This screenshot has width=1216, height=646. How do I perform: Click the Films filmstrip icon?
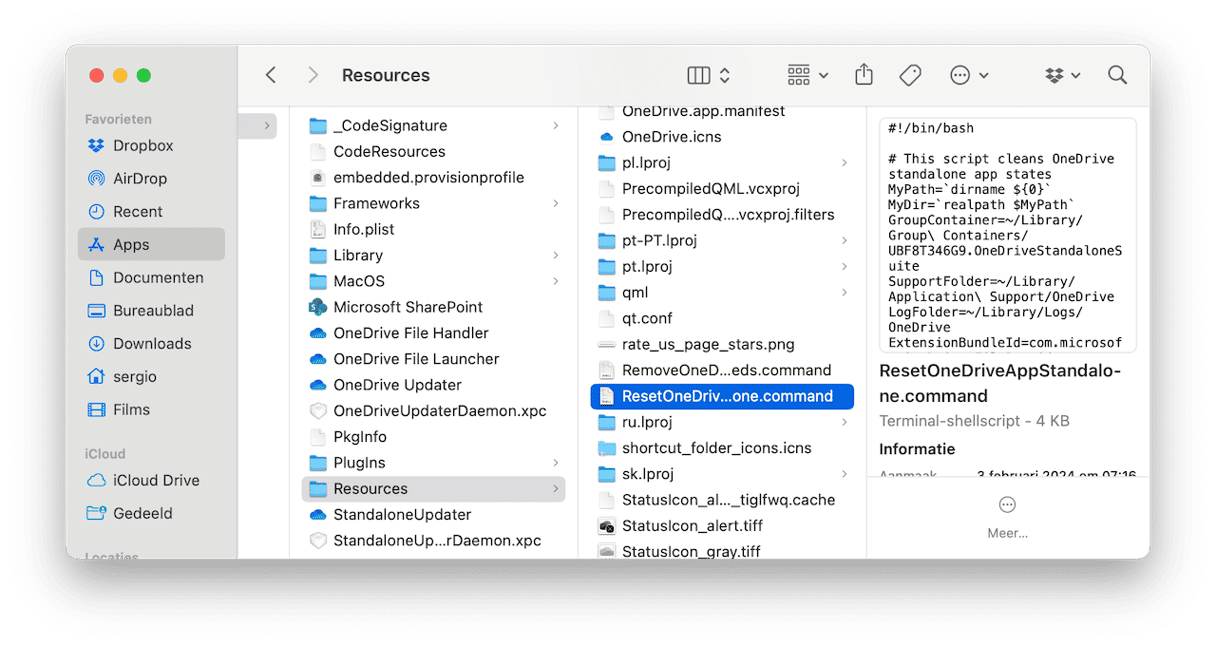click(x=96, y=409)
